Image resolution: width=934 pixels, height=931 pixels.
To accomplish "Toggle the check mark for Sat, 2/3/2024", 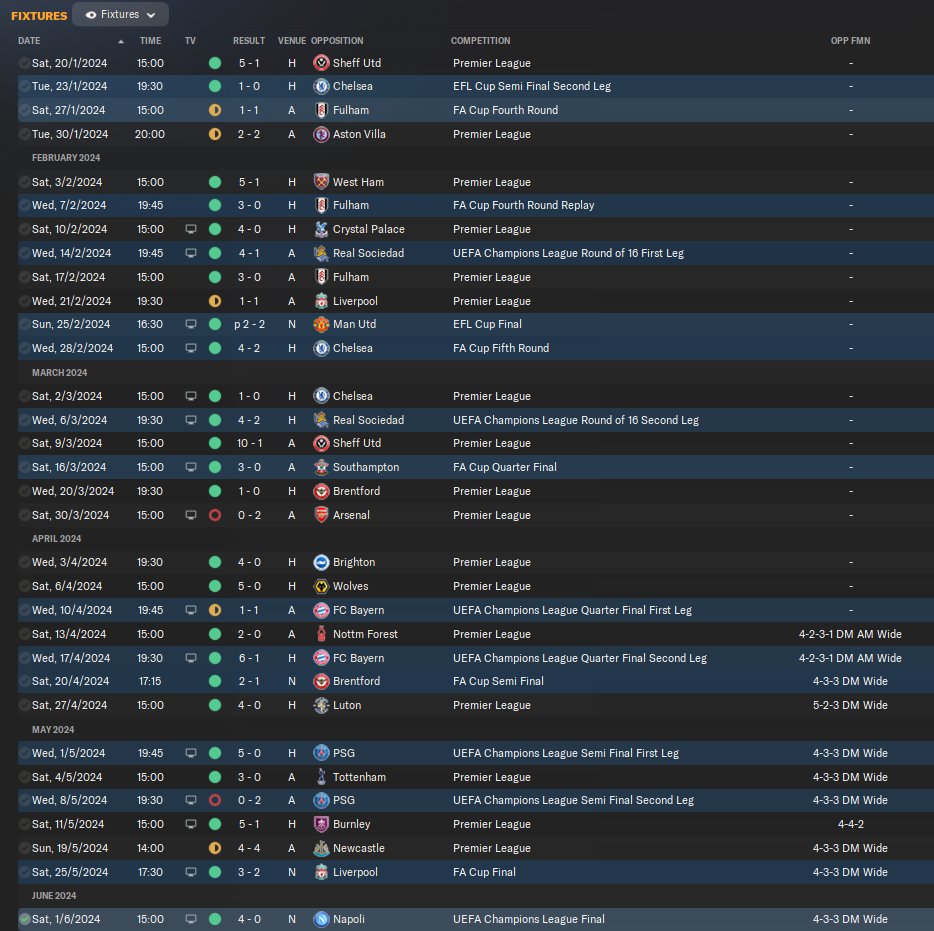I will 24,396.
